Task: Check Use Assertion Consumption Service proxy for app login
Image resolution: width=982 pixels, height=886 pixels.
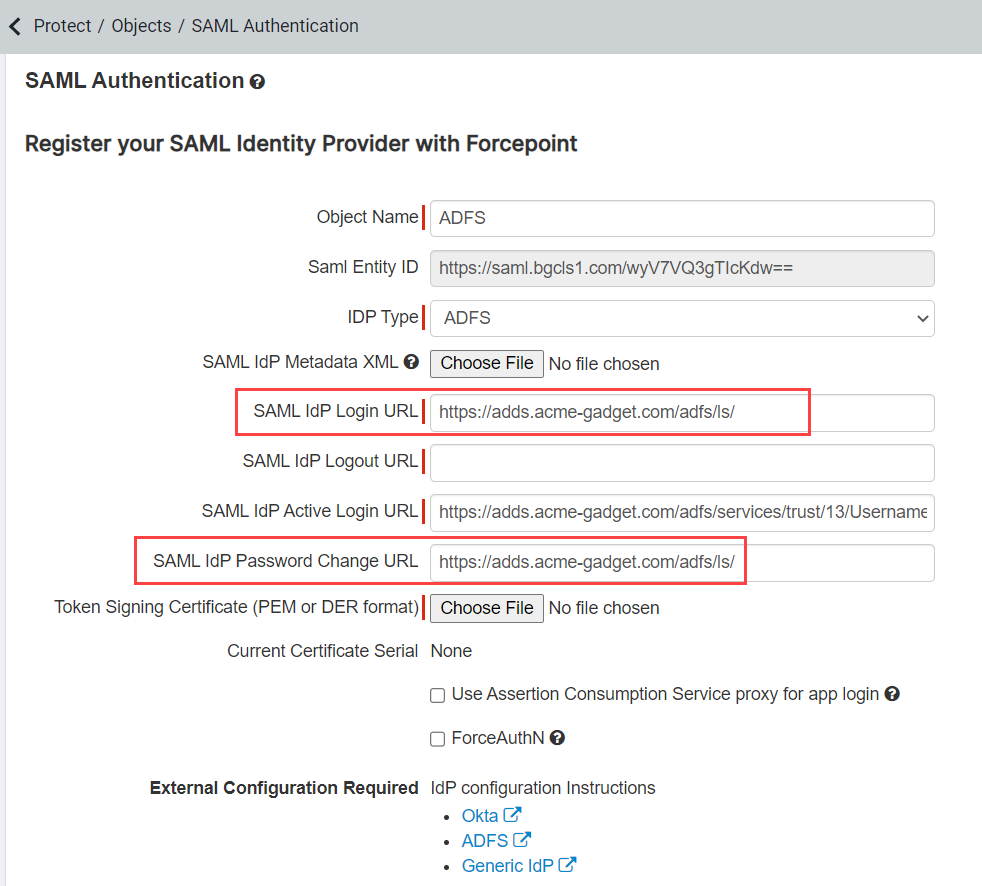Action: pyautogui.click(x=437, y=695)
